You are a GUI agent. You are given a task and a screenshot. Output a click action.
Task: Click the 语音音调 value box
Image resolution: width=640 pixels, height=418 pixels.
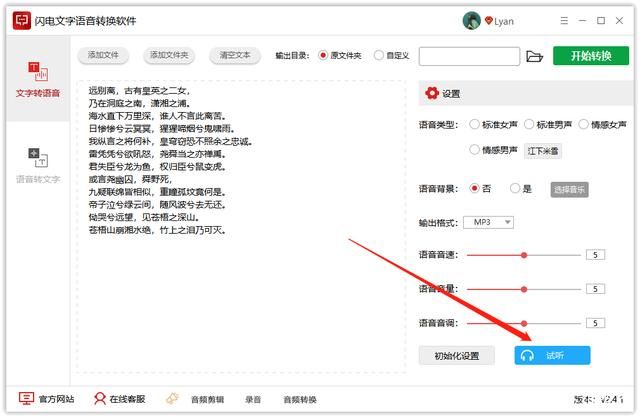point(595,323)
